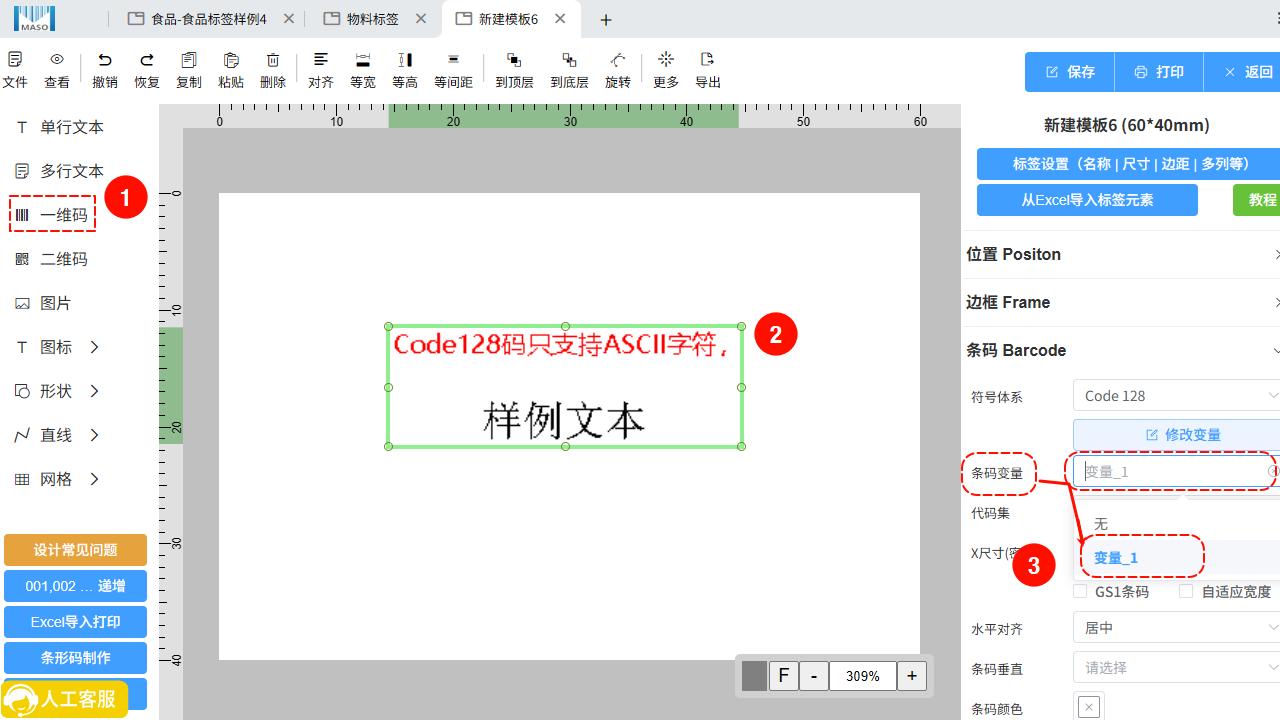This screenshot has height=720, width=1280.
Task: Toggle the 自适应宽度 checkbox
Action: click(1186, 592)
